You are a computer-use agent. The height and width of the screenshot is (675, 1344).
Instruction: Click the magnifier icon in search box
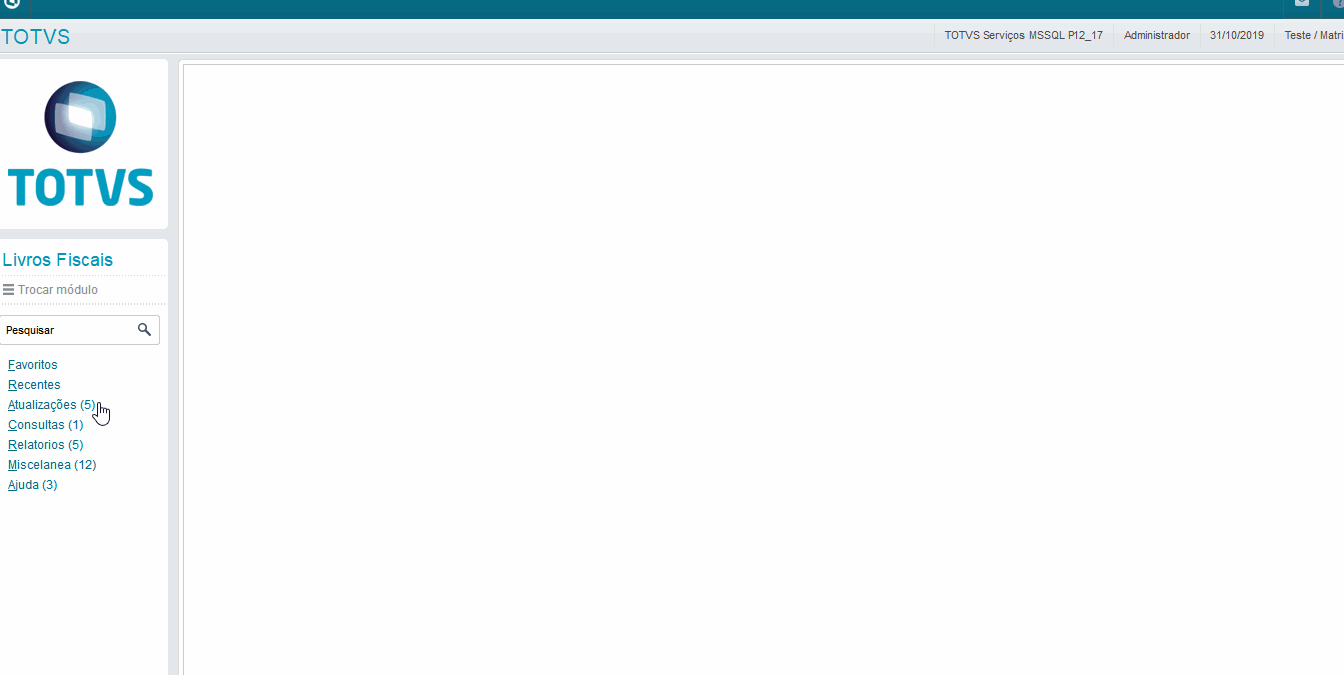144,329
